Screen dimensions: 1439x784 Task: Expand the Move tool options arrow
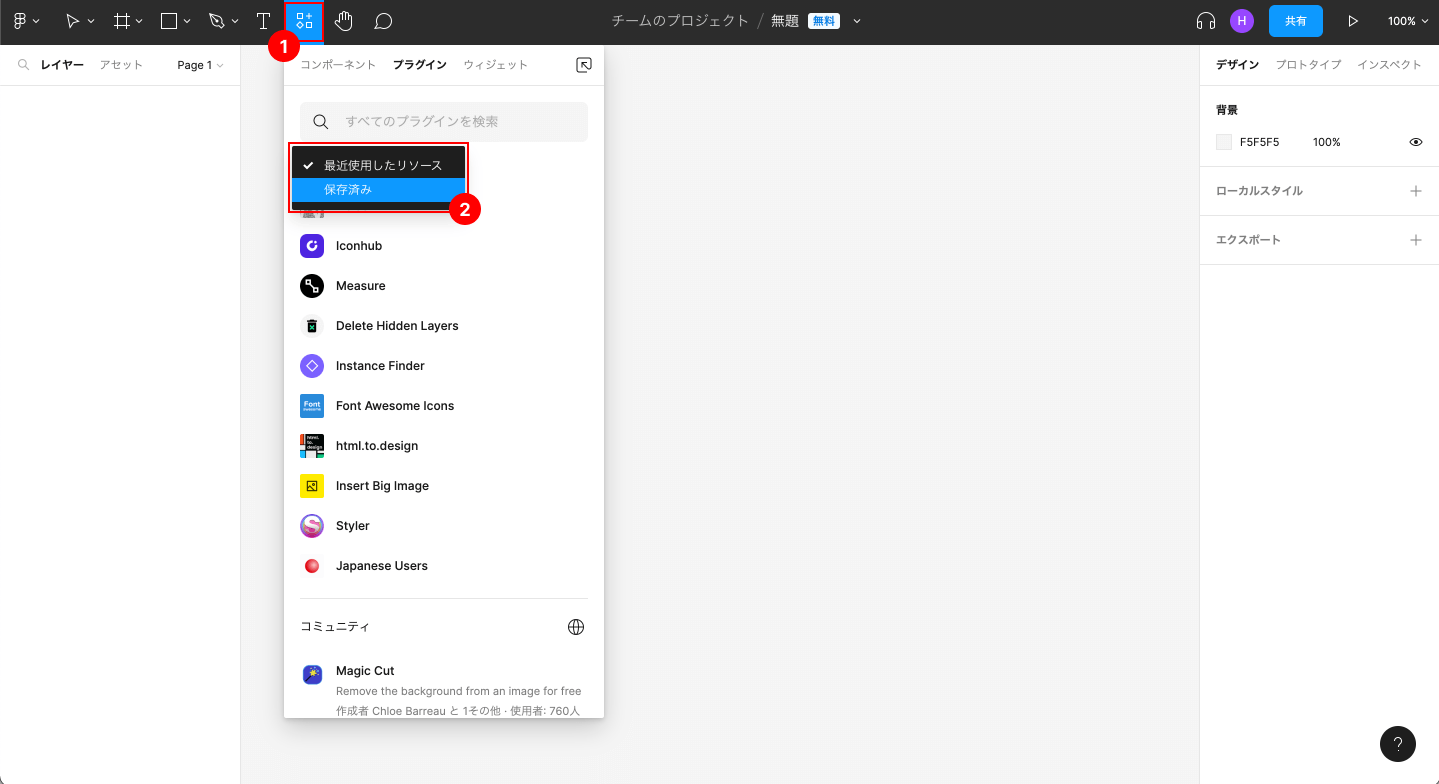tap(91, 21)
